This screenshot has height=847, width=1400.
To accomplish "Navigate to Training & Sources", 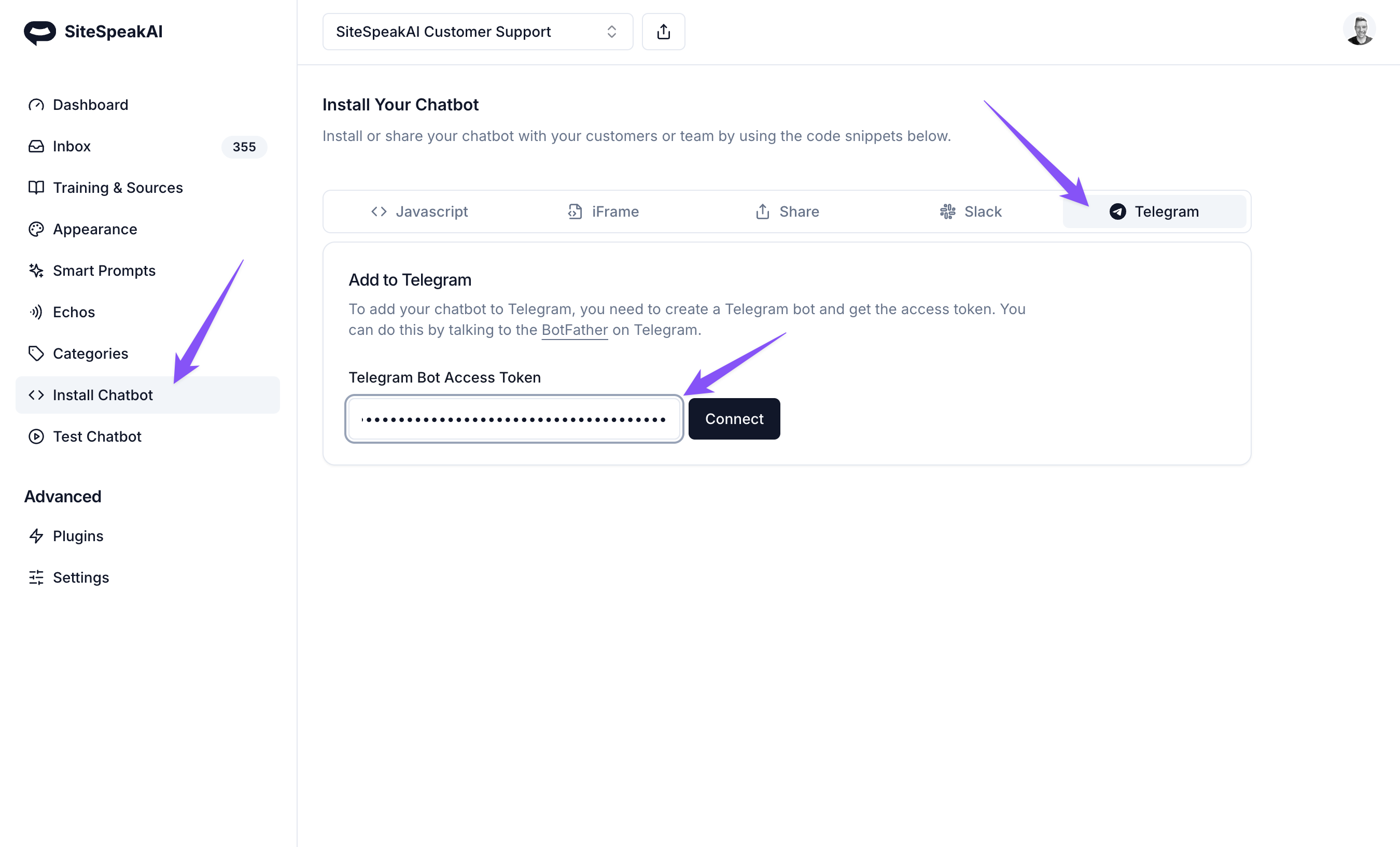I will (x=118, y=187).
